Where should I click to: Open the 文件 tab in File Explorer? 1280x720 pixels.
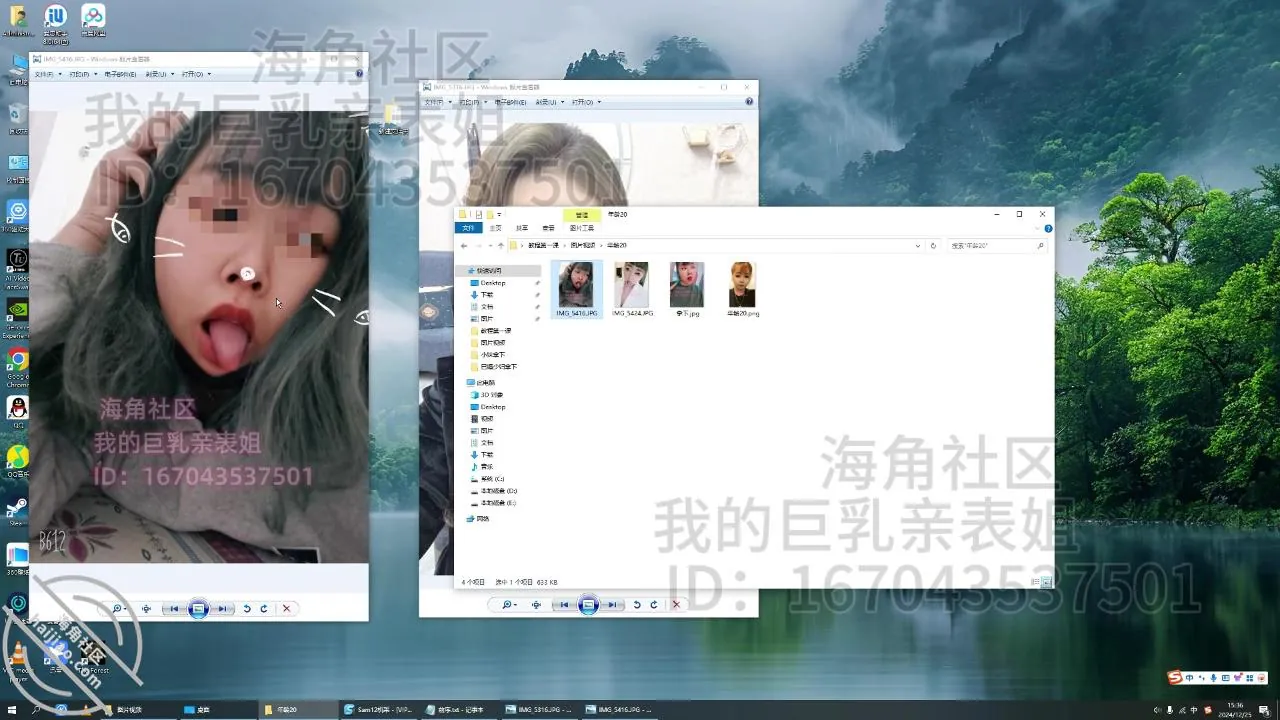tap(467, 228)
